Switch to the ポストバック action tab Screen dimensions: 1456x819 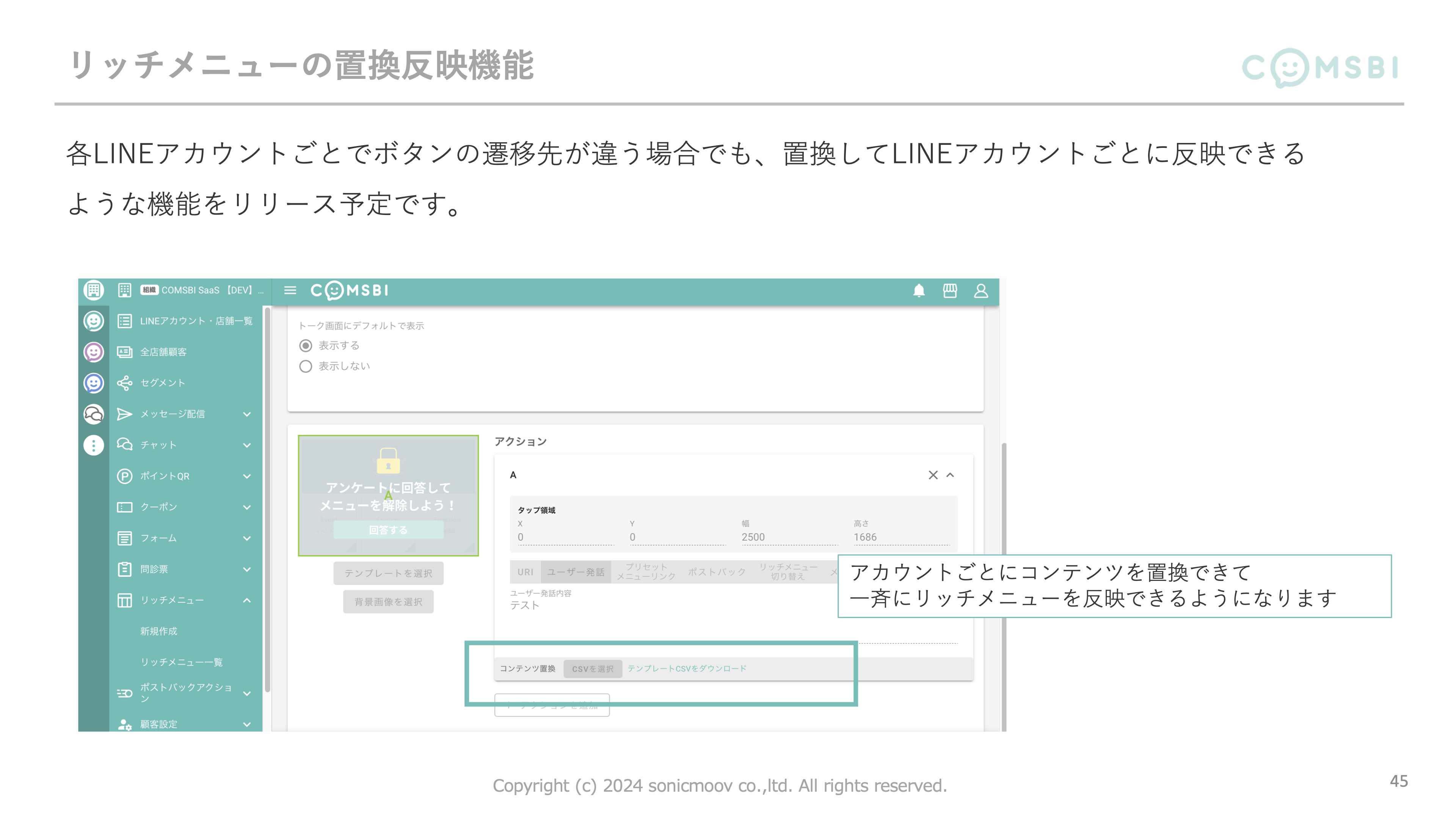(717, 572)
